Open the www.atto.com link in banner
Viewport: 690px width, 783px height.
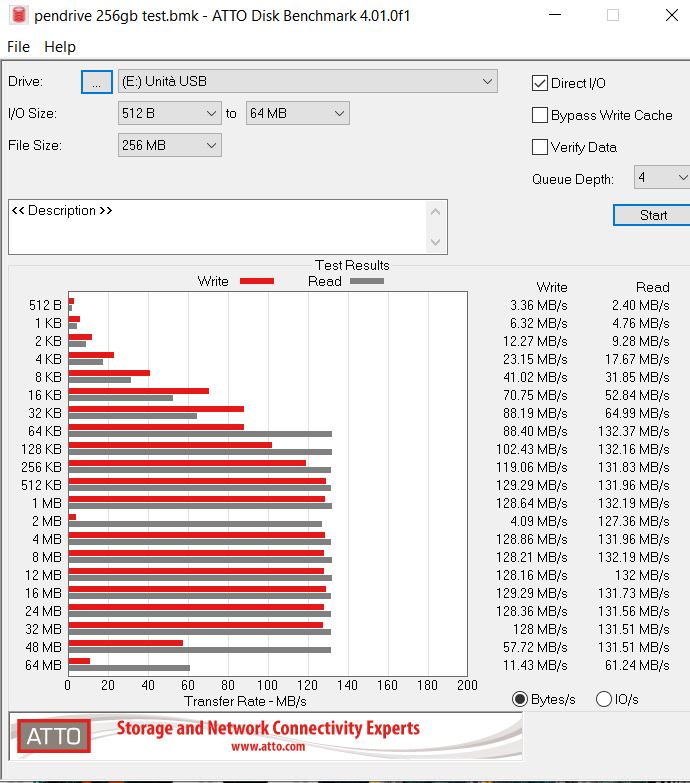[268, 747]
